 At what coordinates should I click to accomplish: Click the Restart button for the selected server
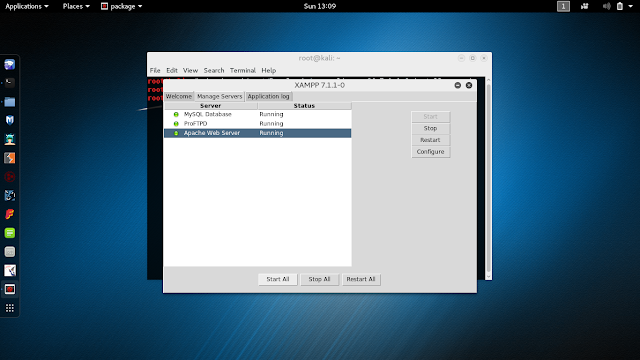430,140
